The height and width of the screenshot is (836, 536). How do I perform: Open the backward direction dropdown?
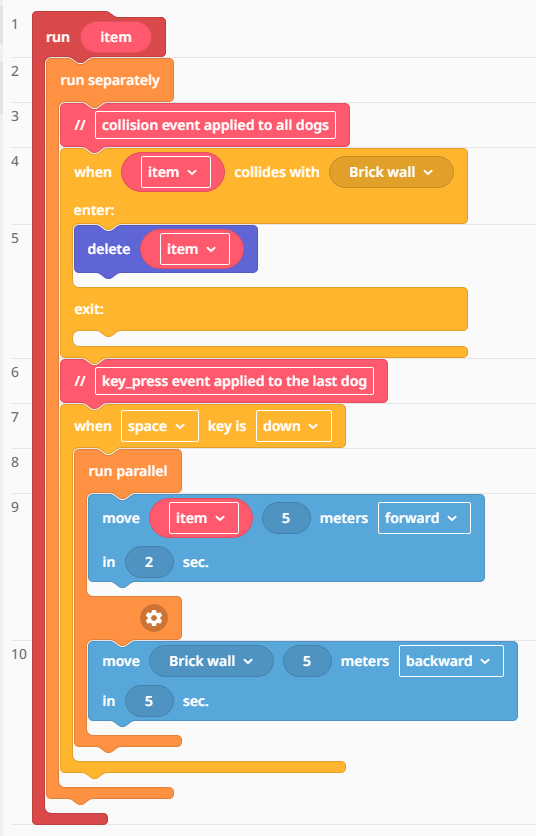pos(451,661)
